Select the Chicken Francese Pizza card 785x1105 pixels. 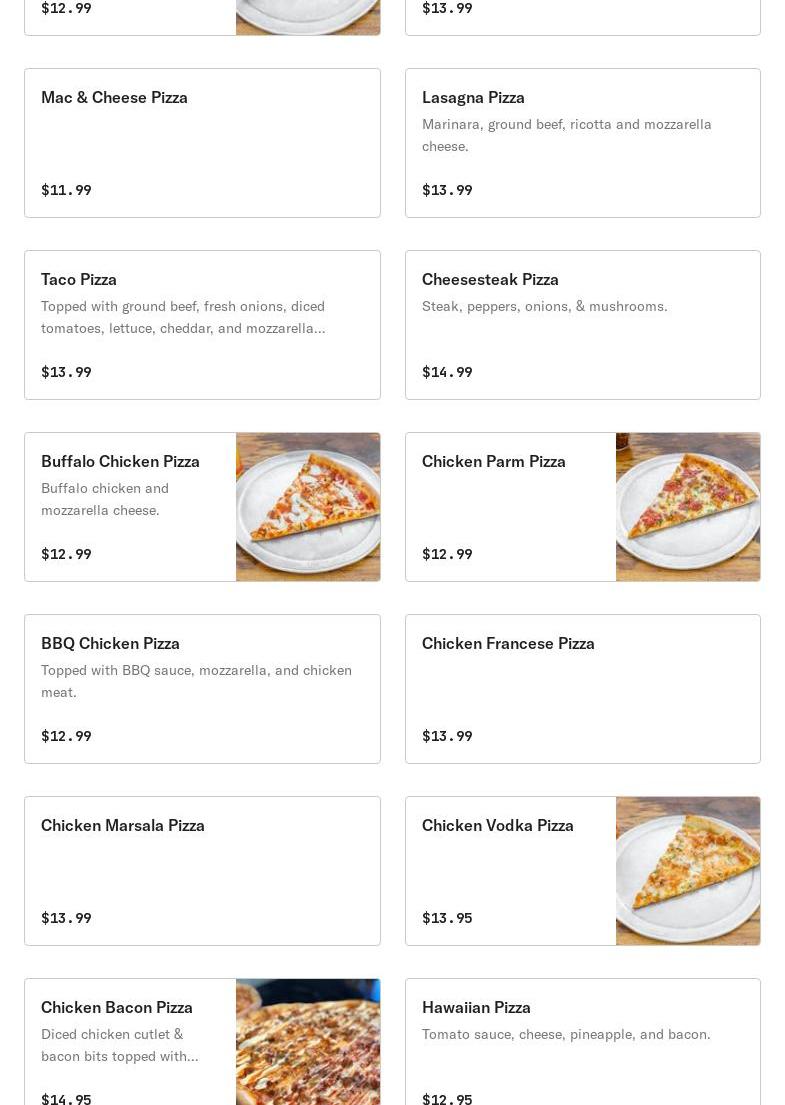(x=583, y=689)
